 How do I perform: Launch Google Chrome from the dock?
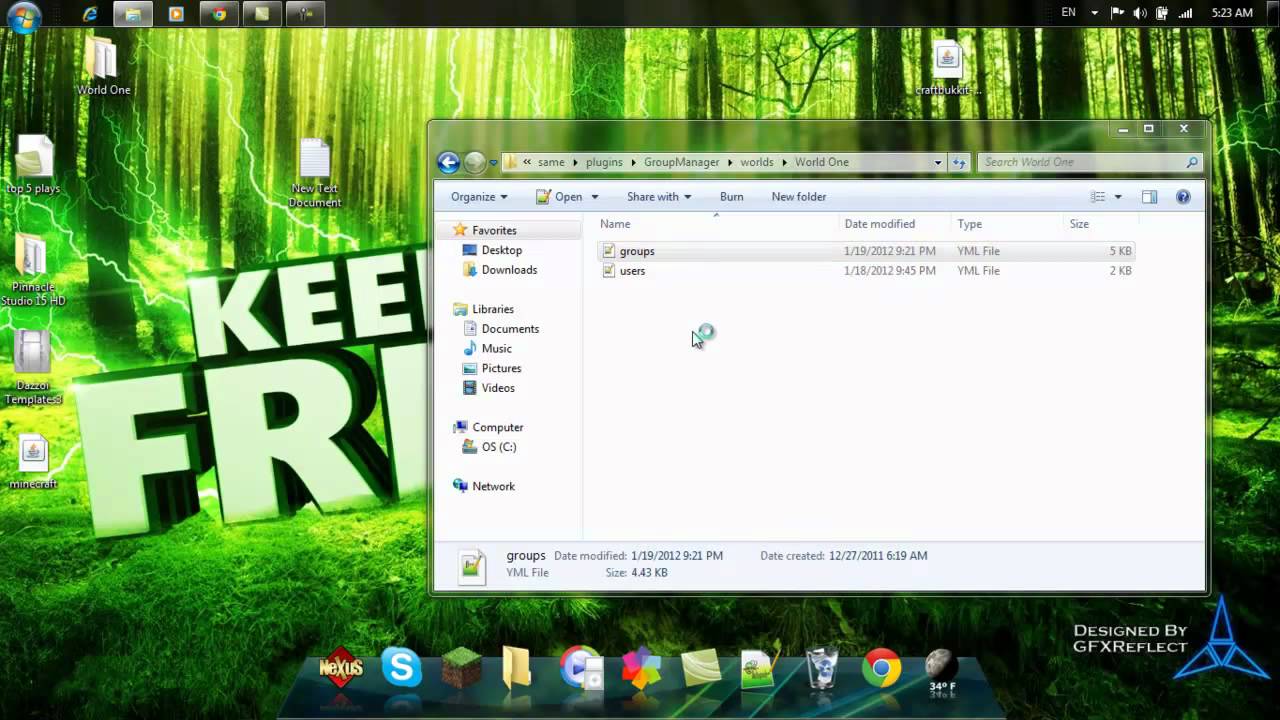tap(881, 668)
